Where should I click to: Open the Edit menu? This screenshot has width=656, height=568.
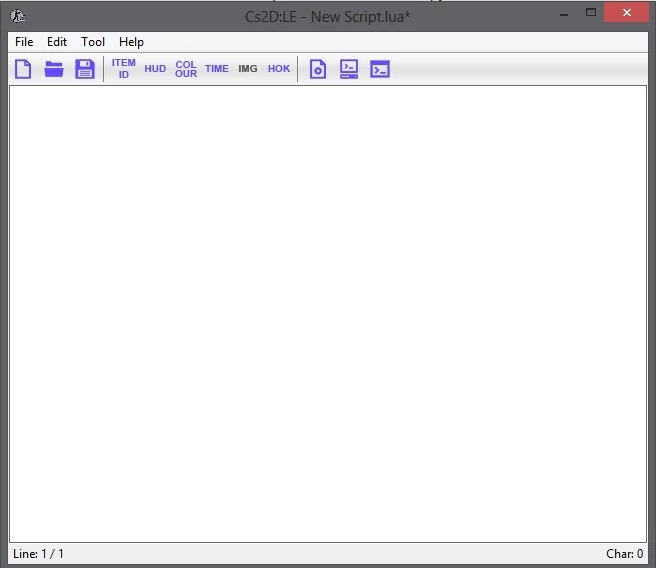(57, 42)
